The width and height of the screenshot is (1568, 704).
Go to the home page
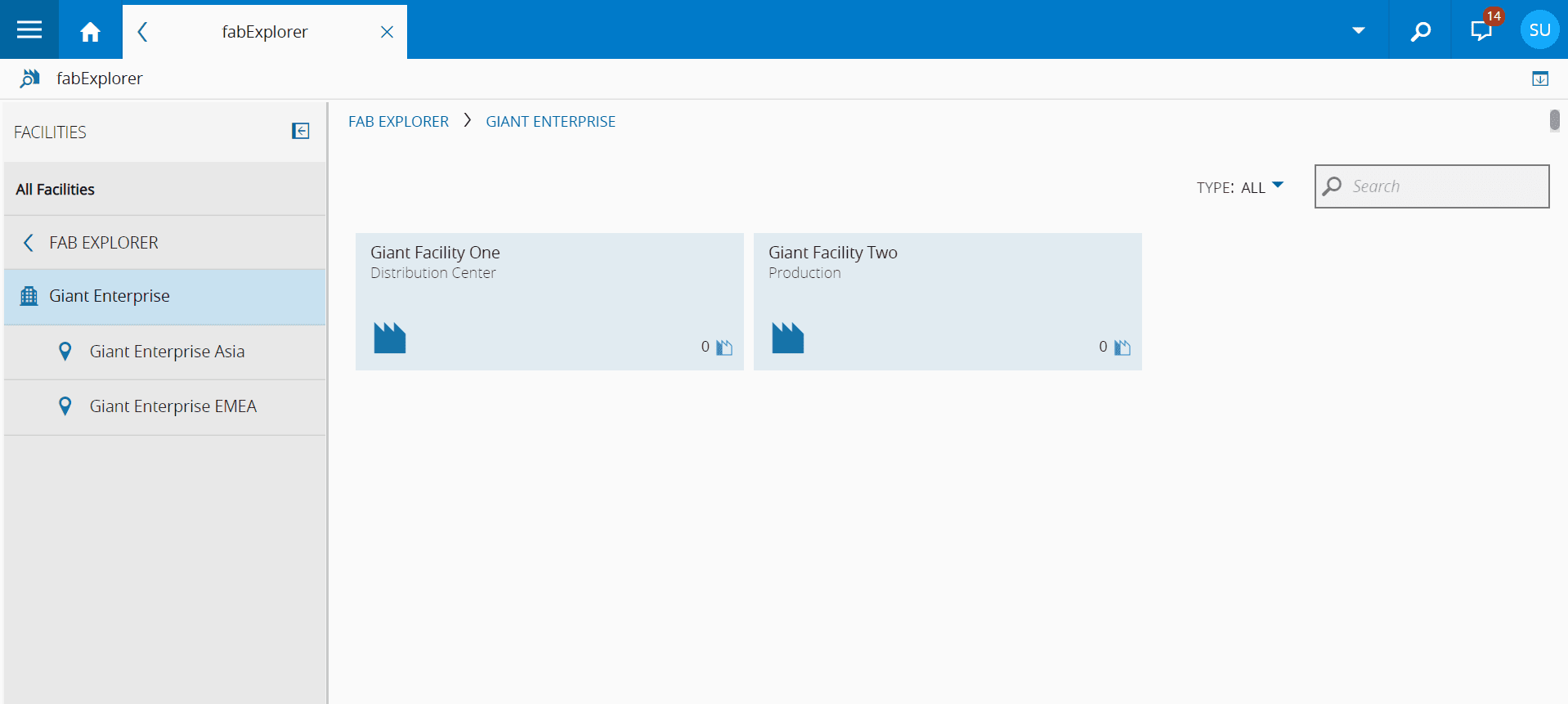coord(91,31)
